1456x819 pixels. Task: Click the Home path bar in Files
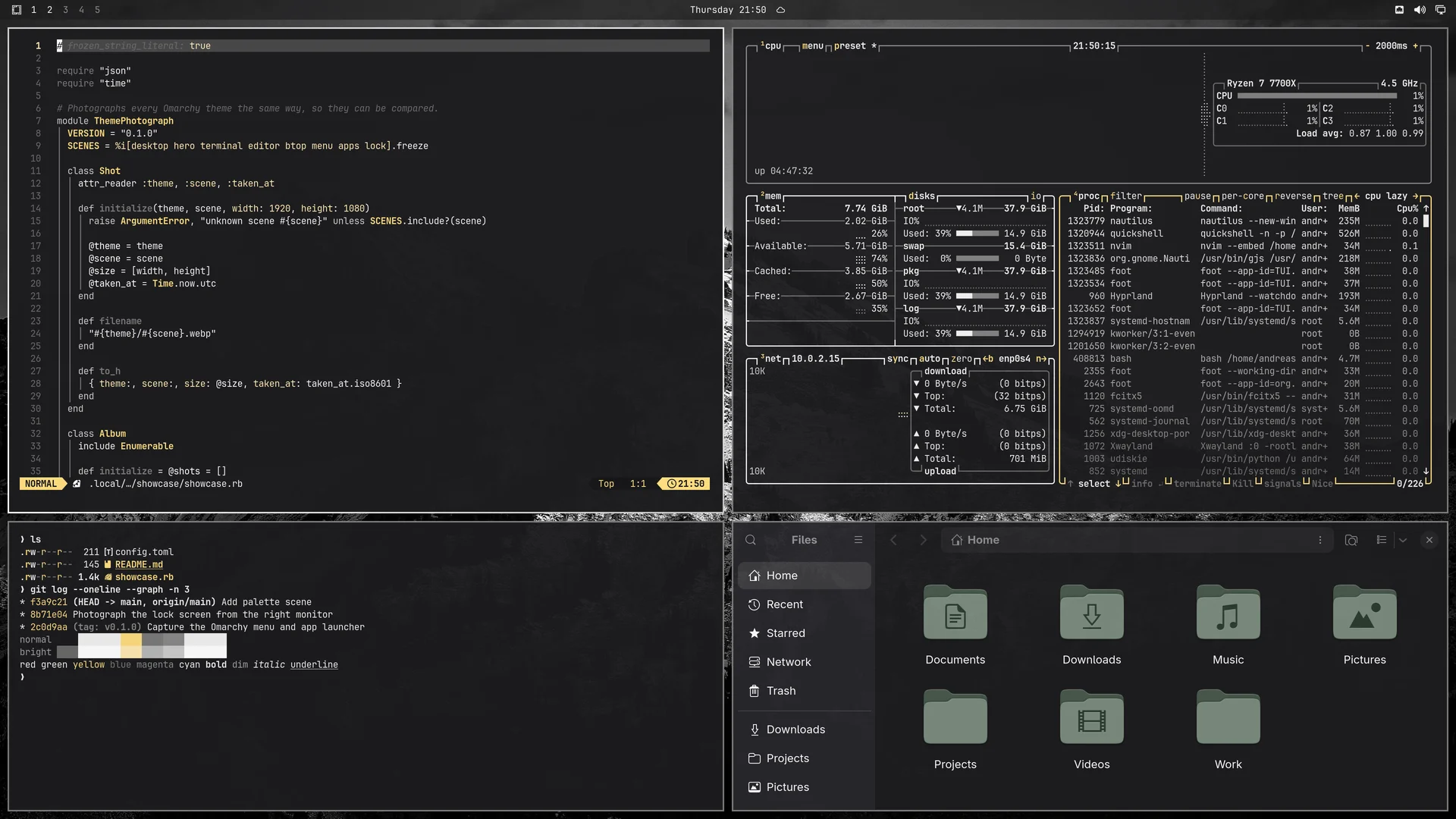1137,540
